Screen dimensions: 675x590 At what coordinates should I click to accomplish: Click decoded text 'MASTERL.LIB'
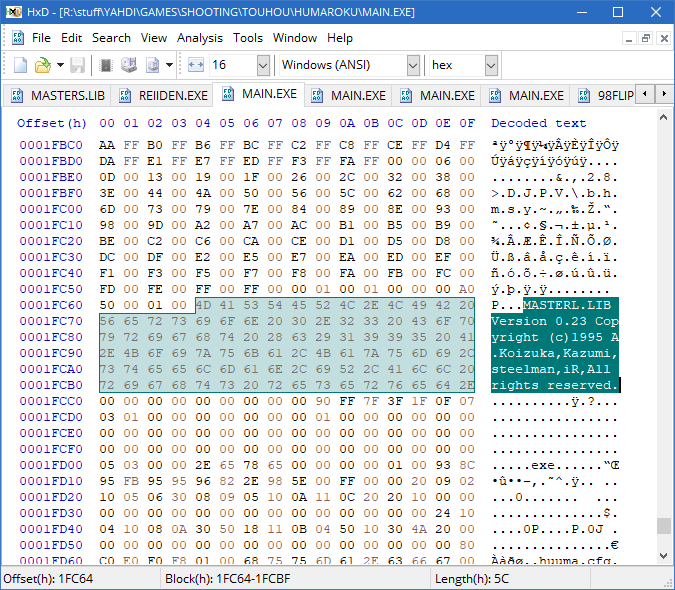pyautogui.click(x=567, y=305)
